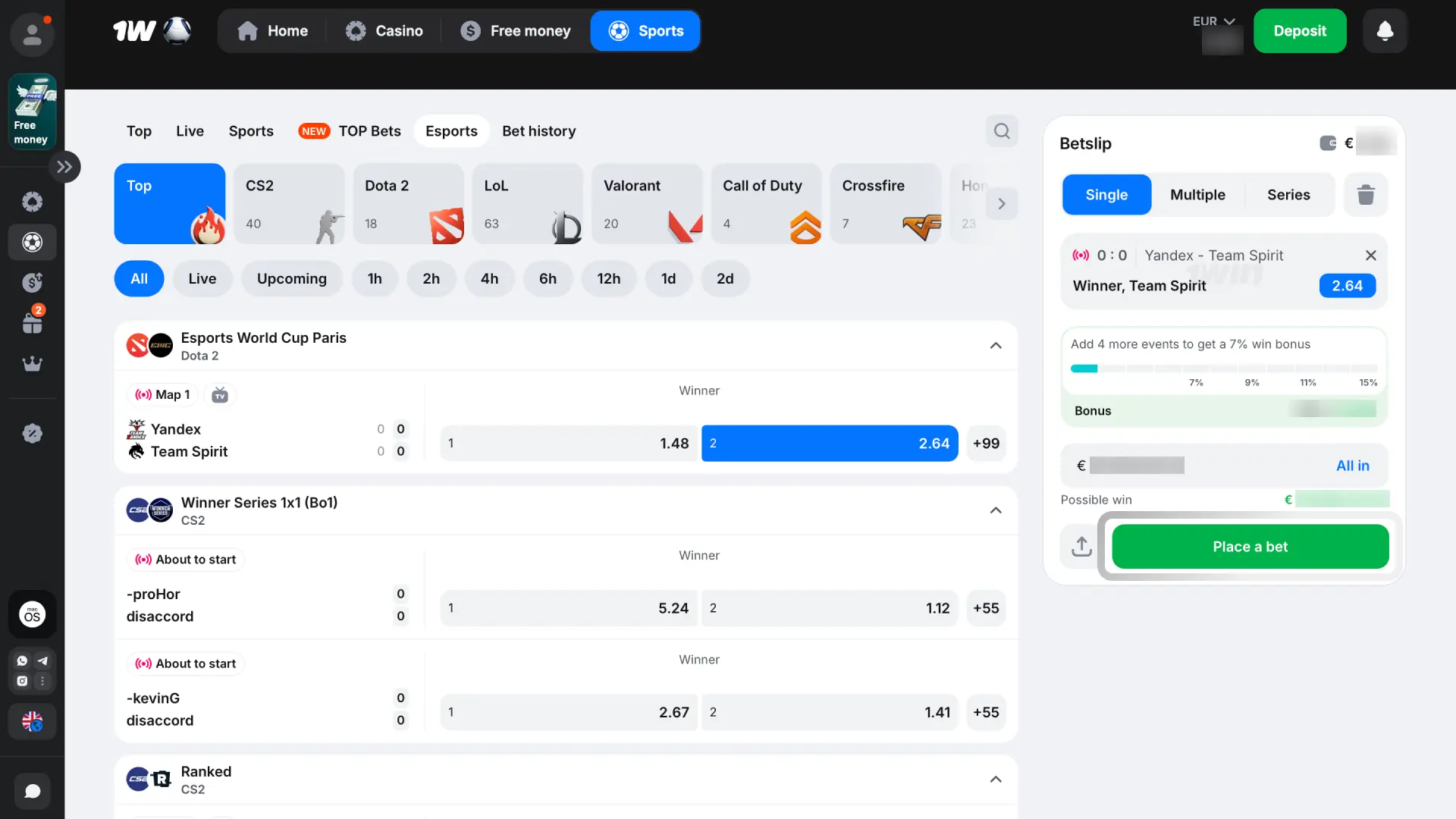Collapse the Esports World Cup Paris section
This screenshot has width=1456, height=819.
996,346
